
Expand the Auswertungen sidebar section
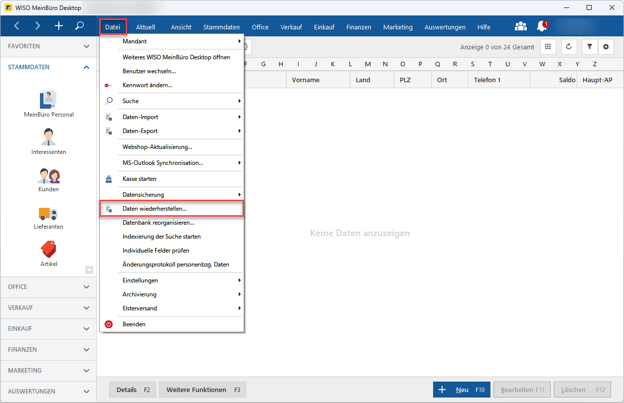[48, 391]
